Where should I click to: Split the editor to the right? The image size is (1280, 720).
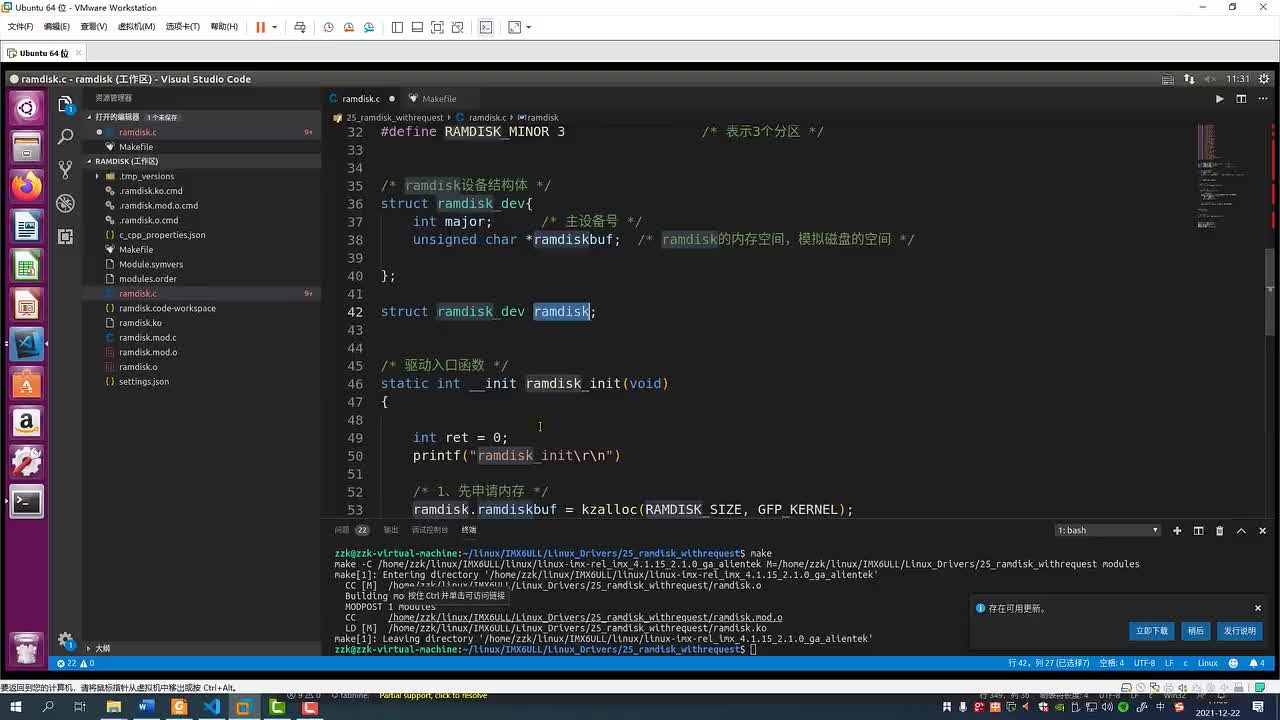pos(1241,99)
